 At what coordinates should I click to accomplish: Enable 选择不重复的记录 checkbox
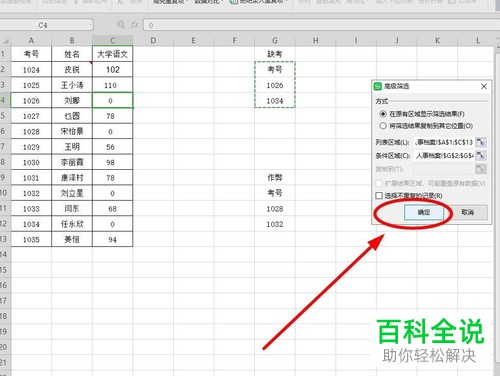pos(379,195)
